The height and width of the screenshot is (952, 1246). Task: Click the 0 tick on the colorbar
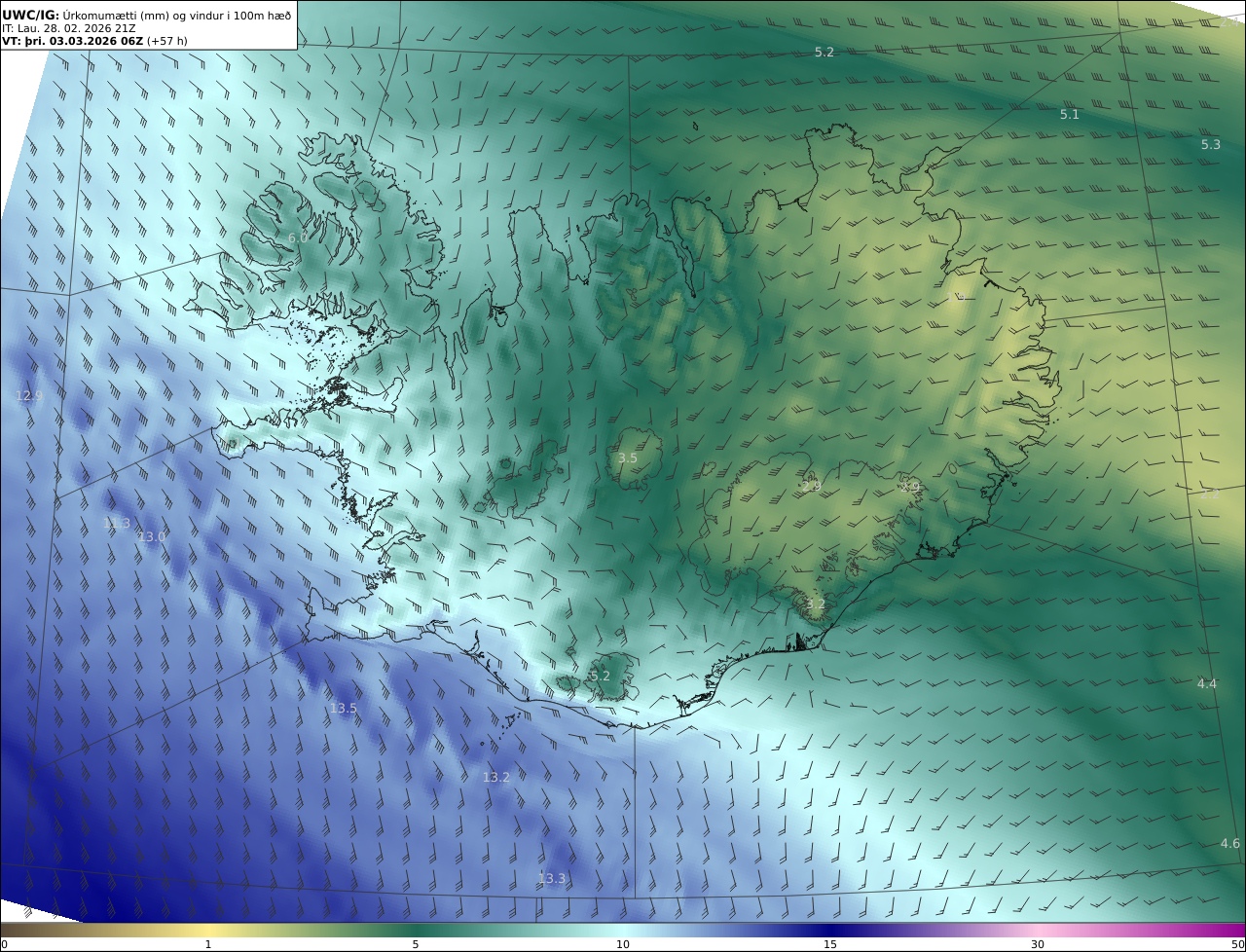click(4, 944)
